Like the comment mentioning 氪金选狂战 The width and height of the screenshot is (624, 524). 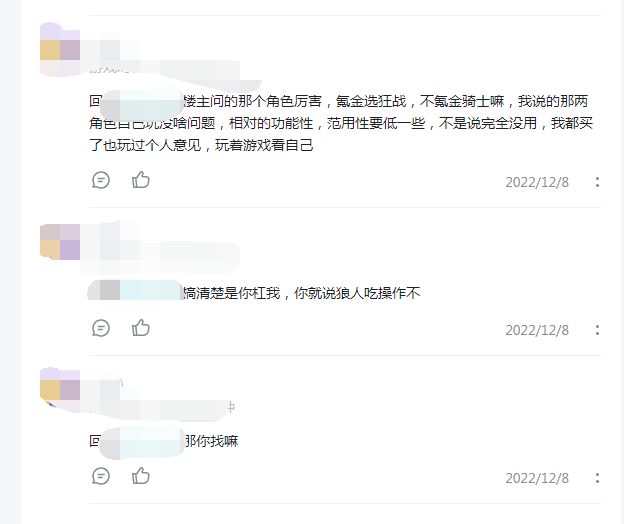tap(141, 180)
